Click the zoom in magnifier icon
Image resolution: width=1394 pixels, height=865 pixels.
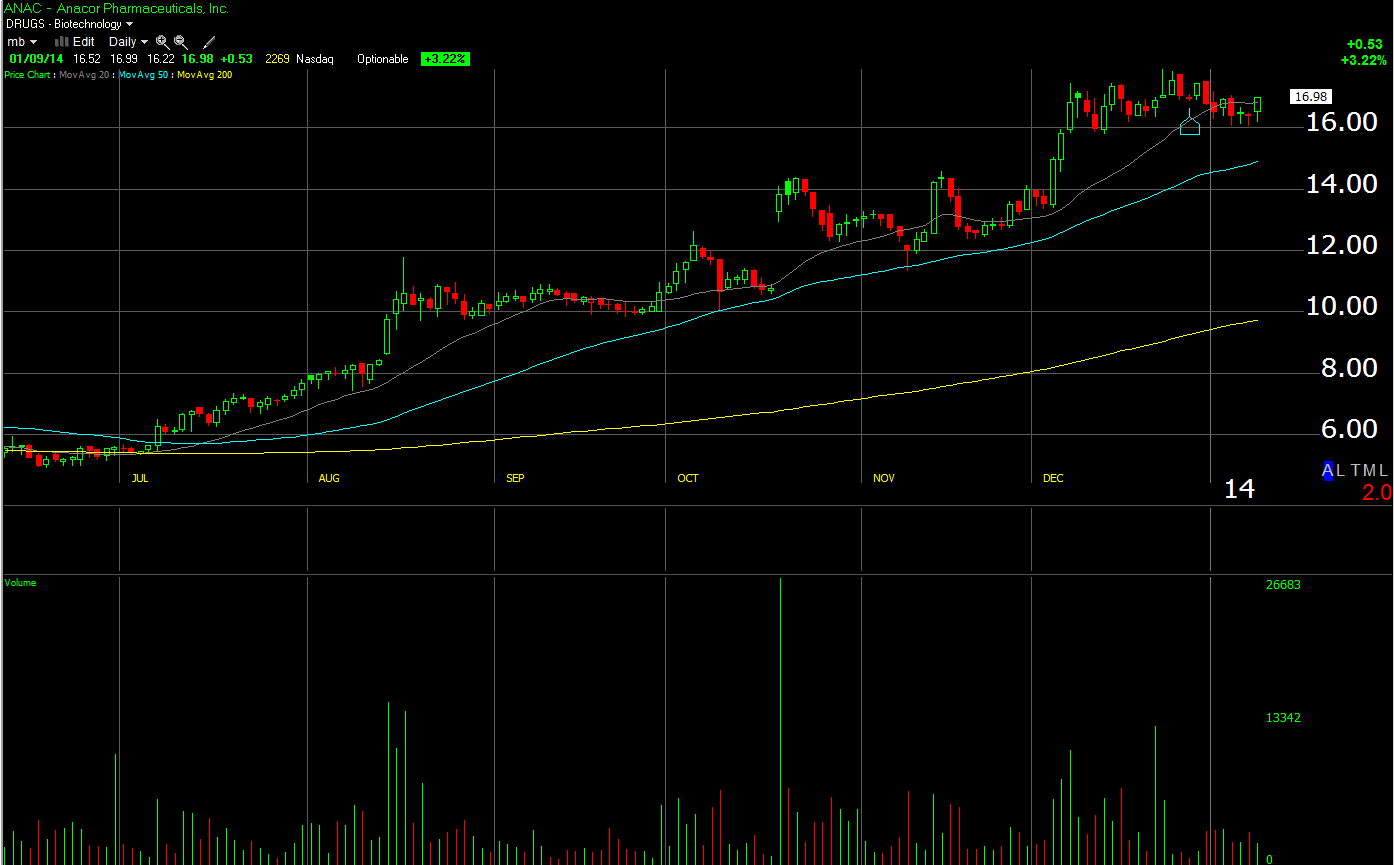[162, 42]
